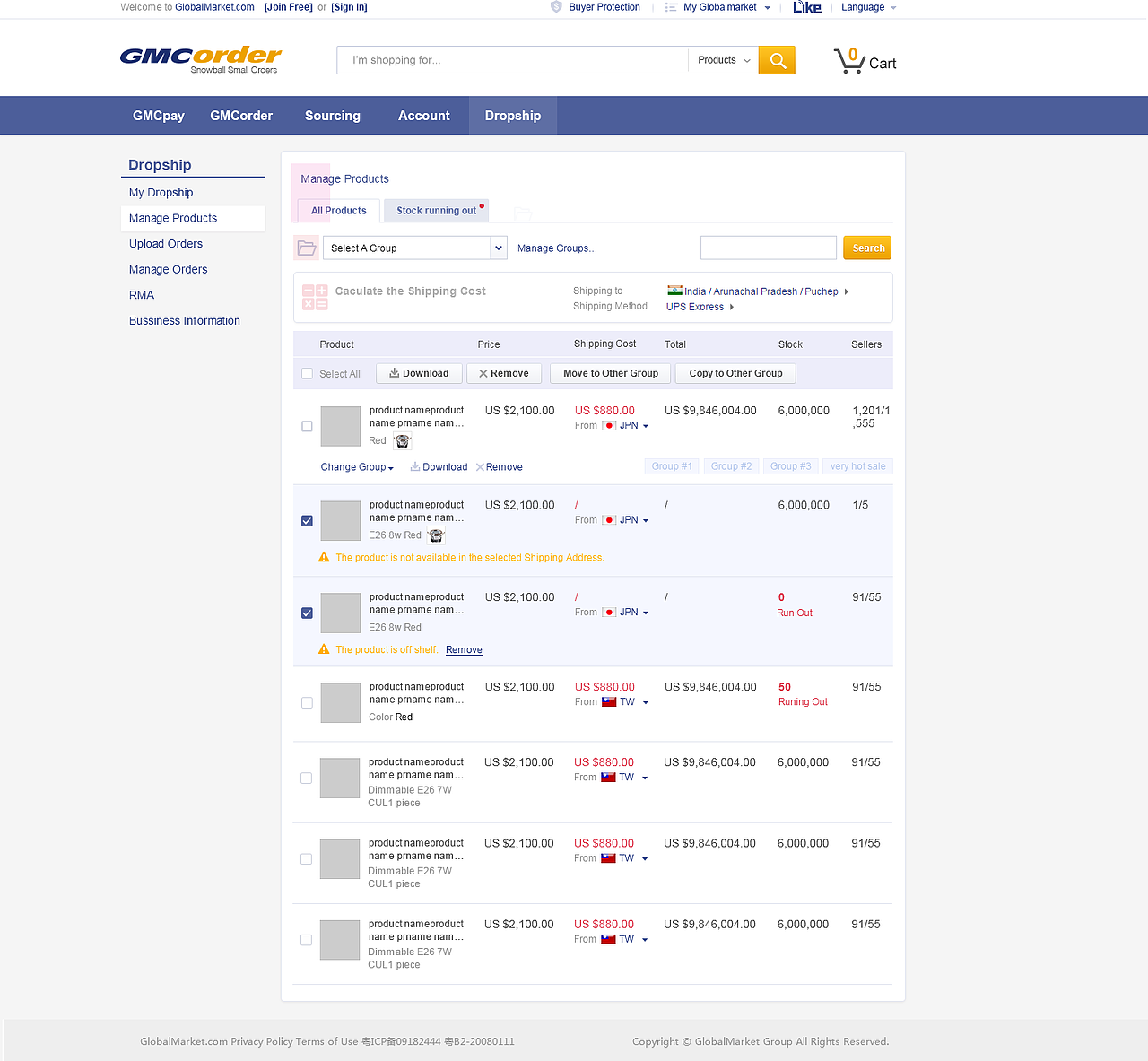Click the logo icon beside E26 8w Red
This screenshot has height=1061, width=1148.
(436, 535)
